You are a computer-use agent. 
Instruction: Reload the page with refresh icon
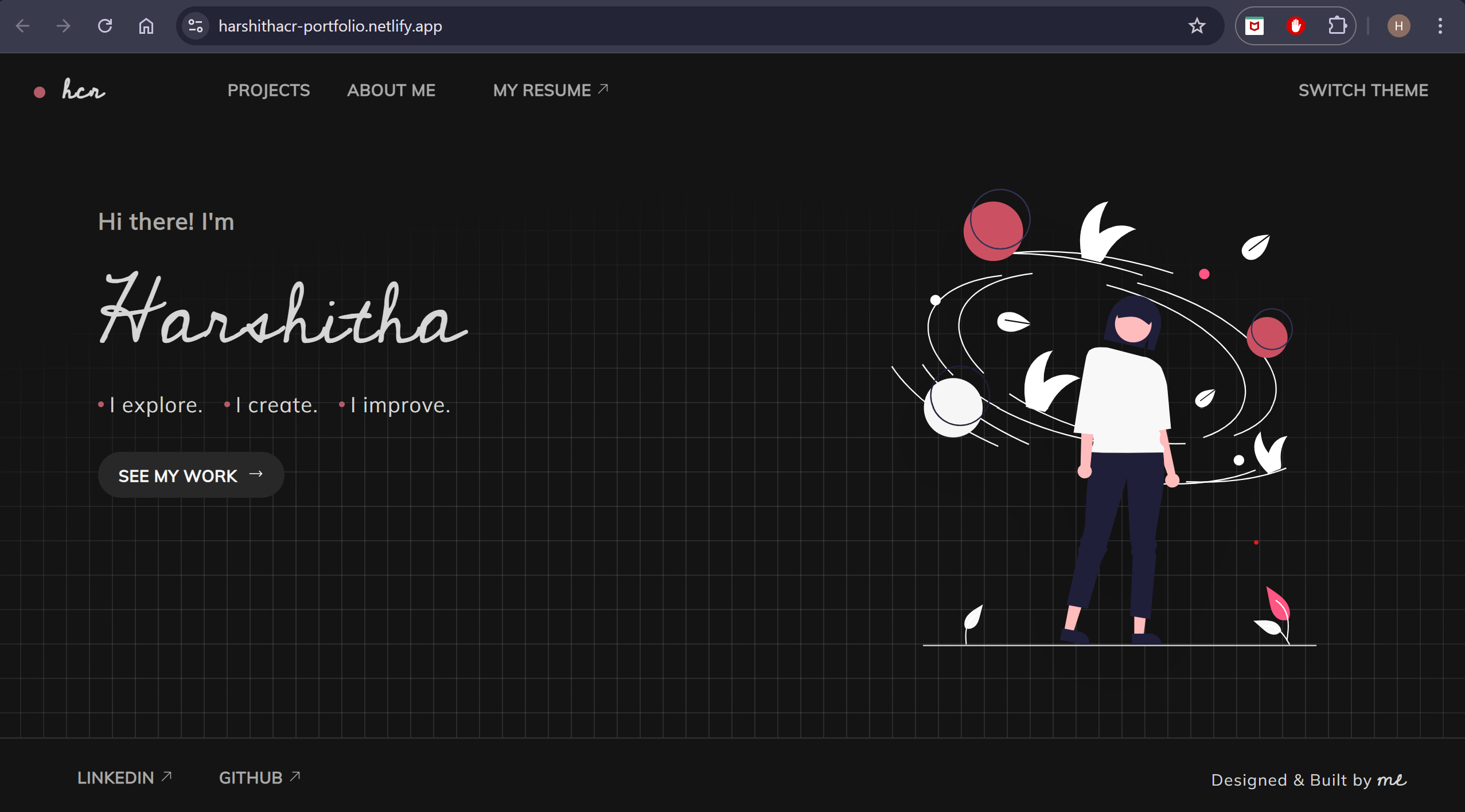click(105, 26)
